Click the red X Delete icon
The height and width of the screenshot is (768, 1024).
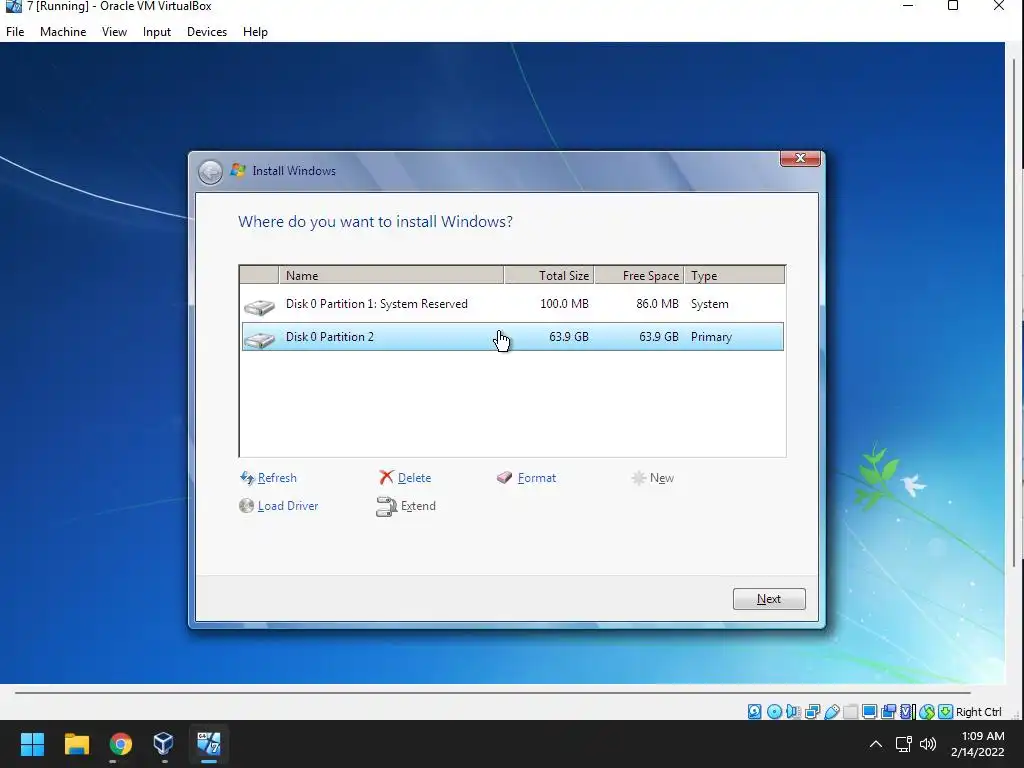point(387,477)
